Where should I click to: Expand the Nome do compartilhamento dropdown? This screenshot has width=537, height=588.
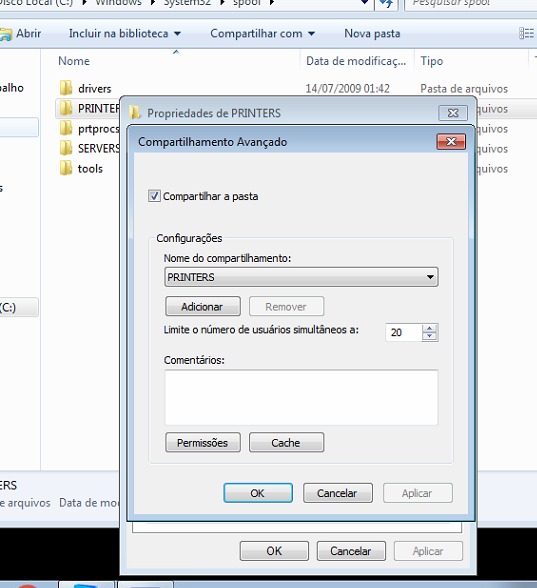(430, 277)
